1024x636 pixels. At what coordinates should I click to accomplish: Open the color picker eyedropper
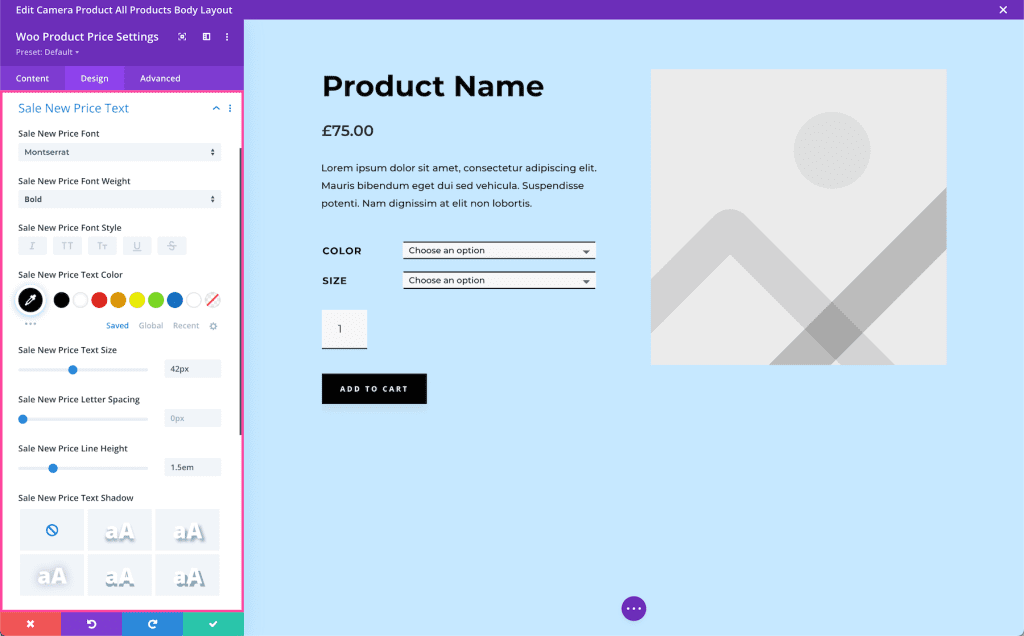pos(30,299)
